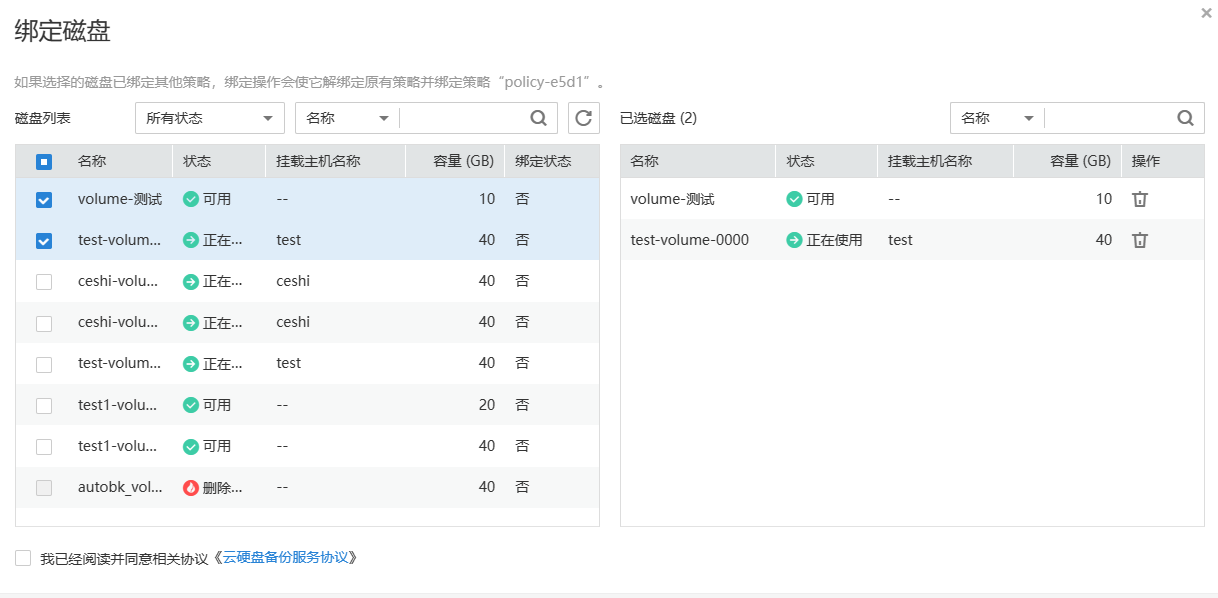Click the disk list search magnifier icon
Screen dimensions: 1218x598
point(538,118)
